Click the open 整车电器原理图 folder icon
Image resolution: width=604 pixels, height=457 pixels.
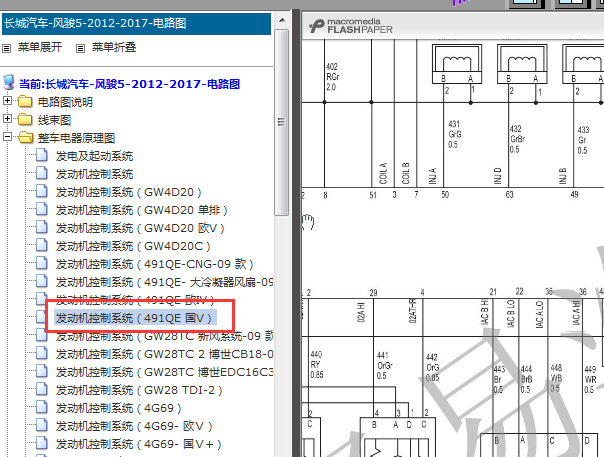click(x=25, y=138)
